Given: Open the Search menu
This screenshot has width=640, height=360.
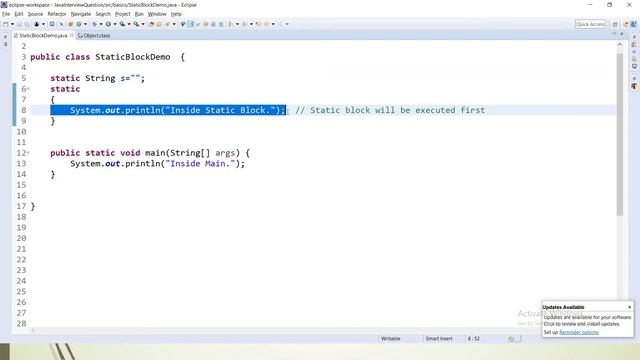Looking at the screenshot, I should pyautogui.click(x=103, y=14).
